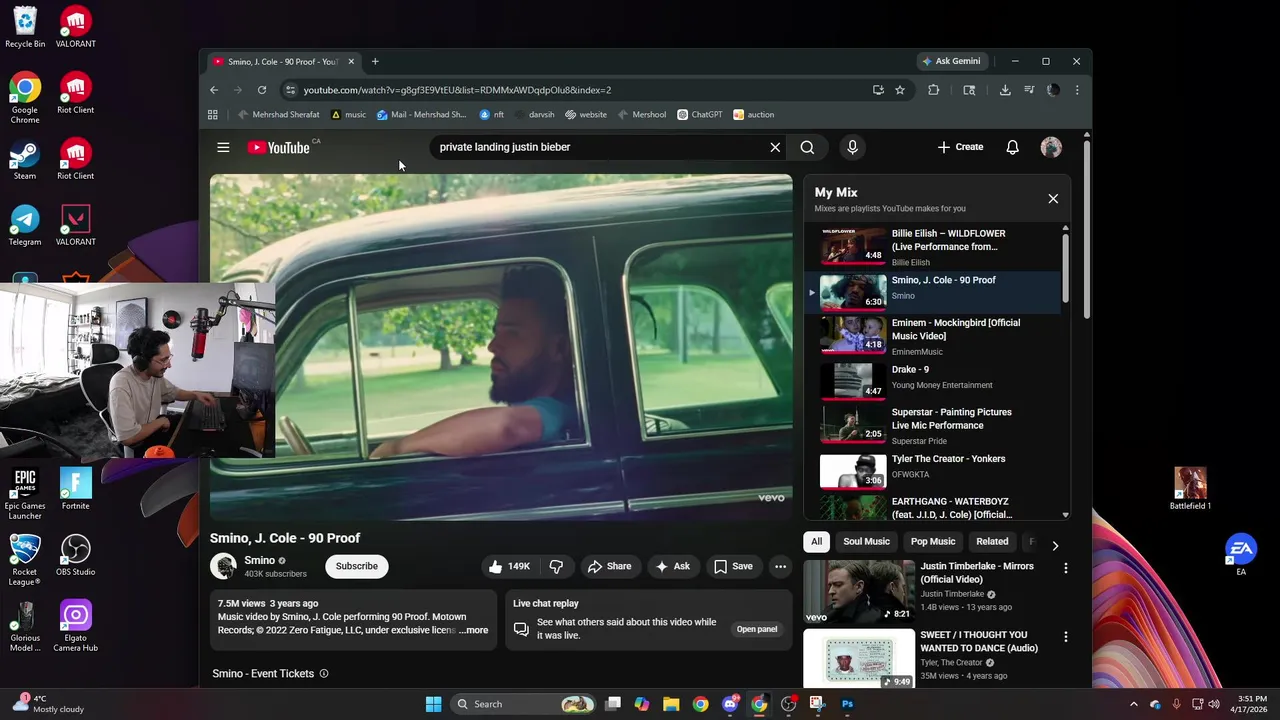Open options for Justin Timberlake Mirrors video
Image resolution: width=1280 pixels, height=720 pixels.
1065,568
